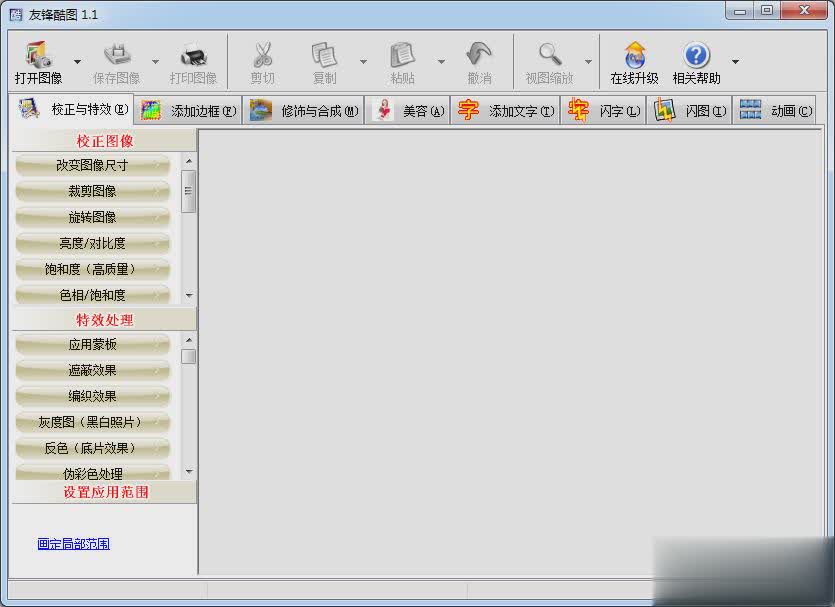This screenshot has height=607, width=835.
Task: Click the 复制 copy icon
Action: tap(324, 57)
